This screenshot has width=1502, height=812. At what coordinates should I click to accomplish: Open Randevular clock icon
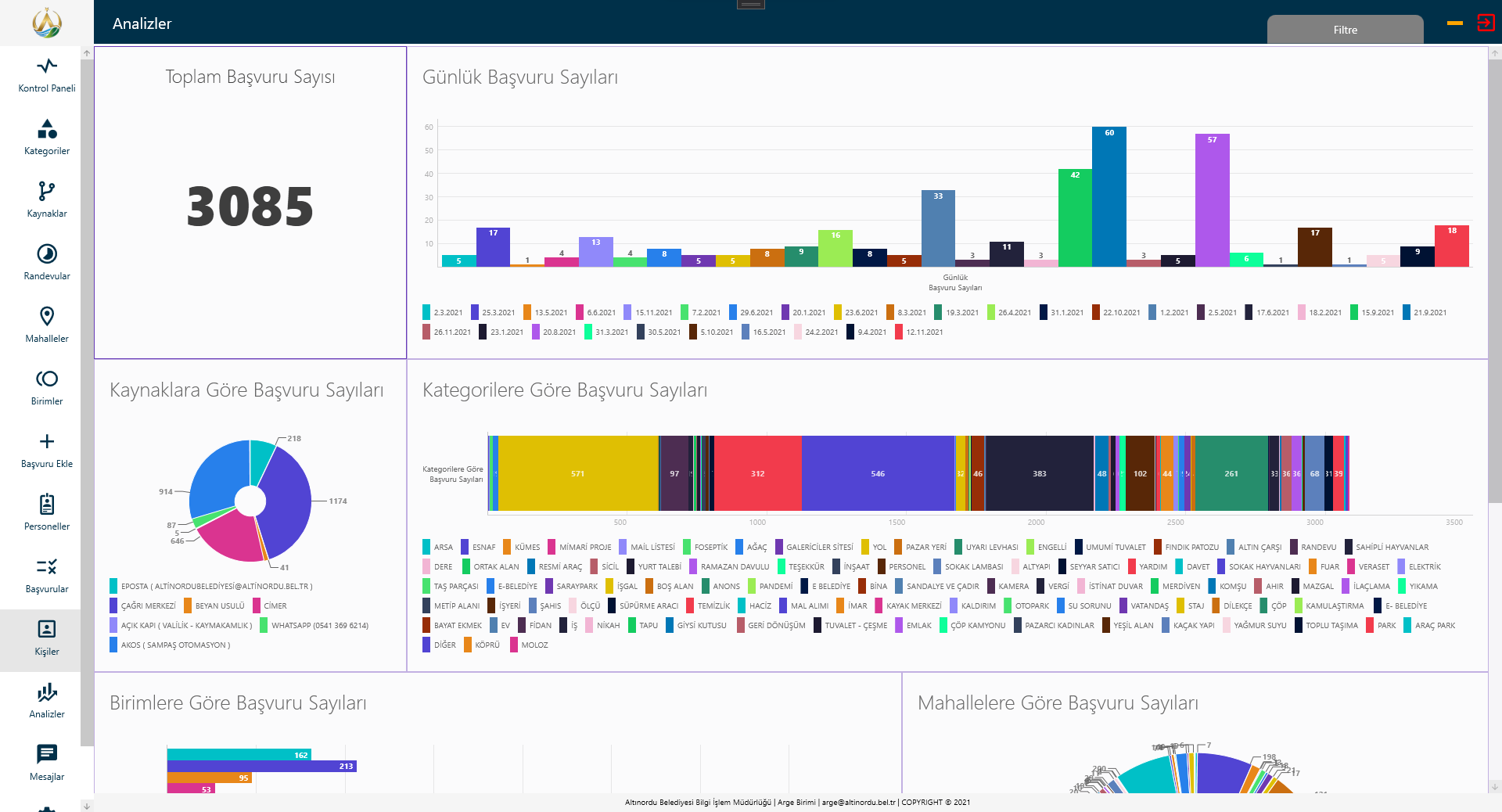47,254
